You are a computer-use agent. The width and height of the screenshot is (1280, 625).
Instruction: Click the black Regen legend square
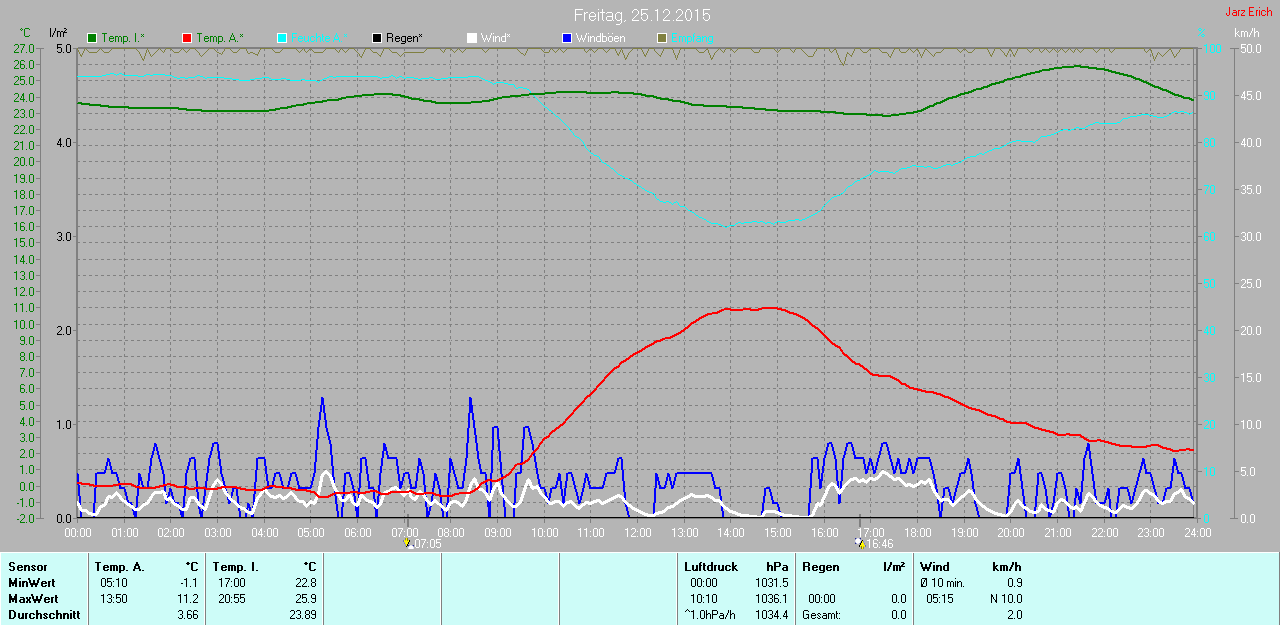[377, 38]
